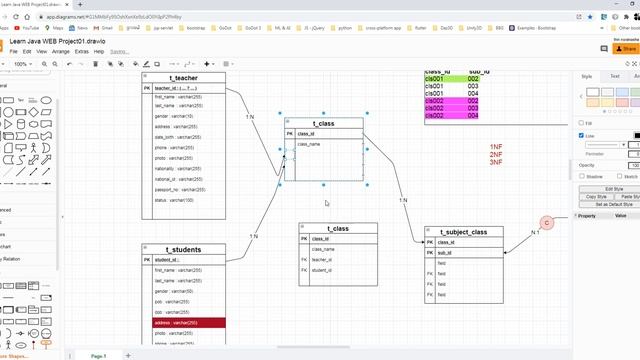This screenshot has height=360, width=640.
Task: Bookmark this page with the star icon
Action: point(590,17)
